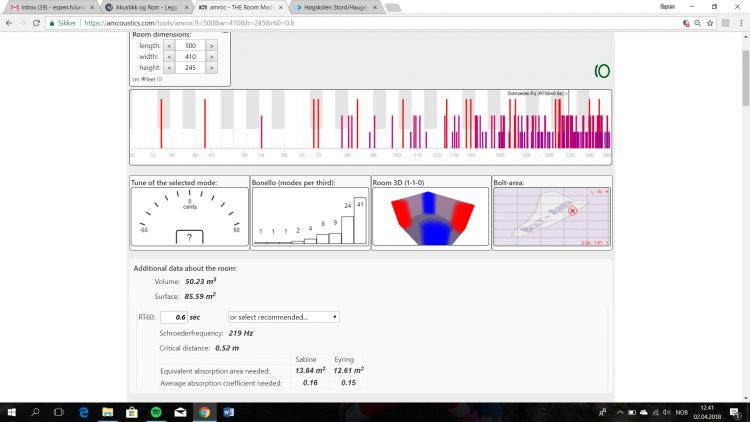Click the browser back arrow
750x422 pixels.
9,23
